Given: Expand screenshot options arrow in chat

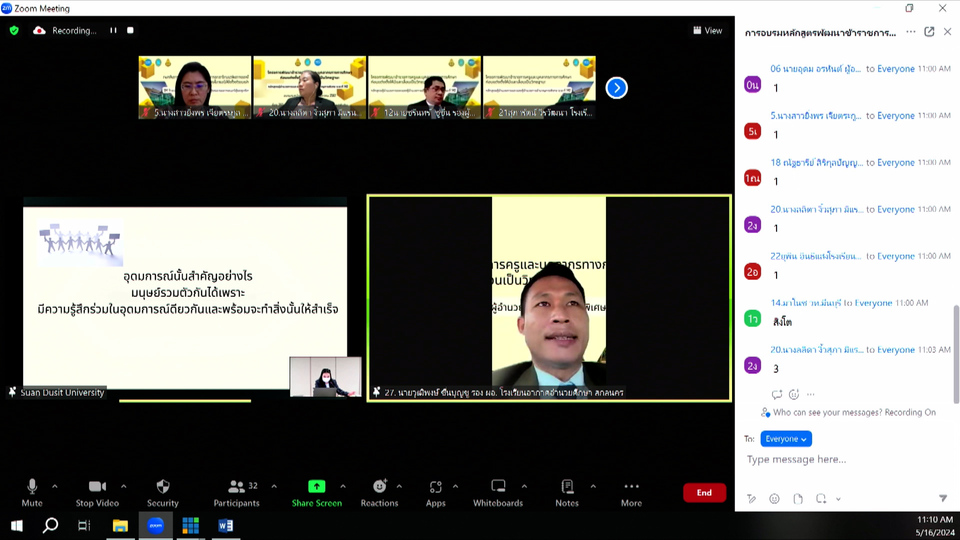Looking at the screenshot, I should [838, 499].
